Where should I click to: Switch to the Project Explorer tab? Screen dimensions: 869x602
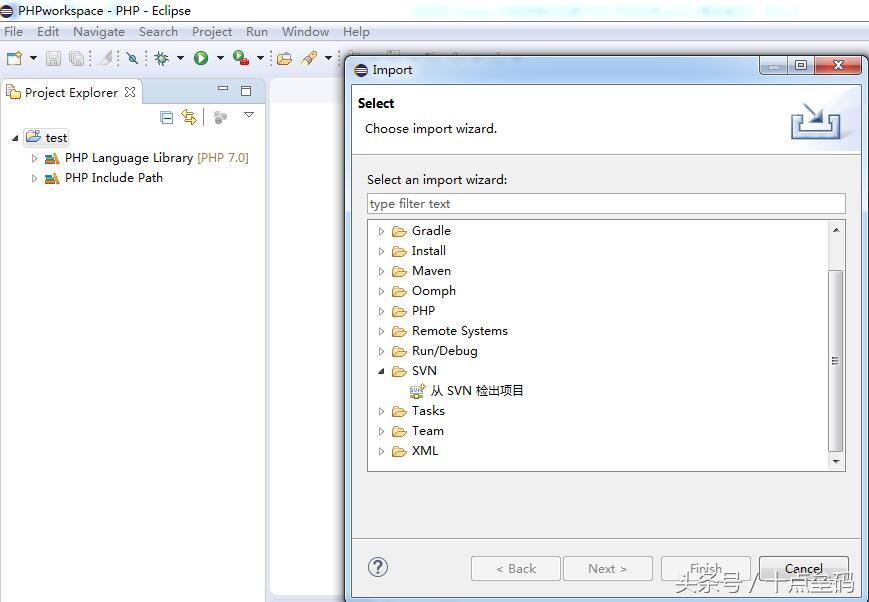(x=70, y=91)
